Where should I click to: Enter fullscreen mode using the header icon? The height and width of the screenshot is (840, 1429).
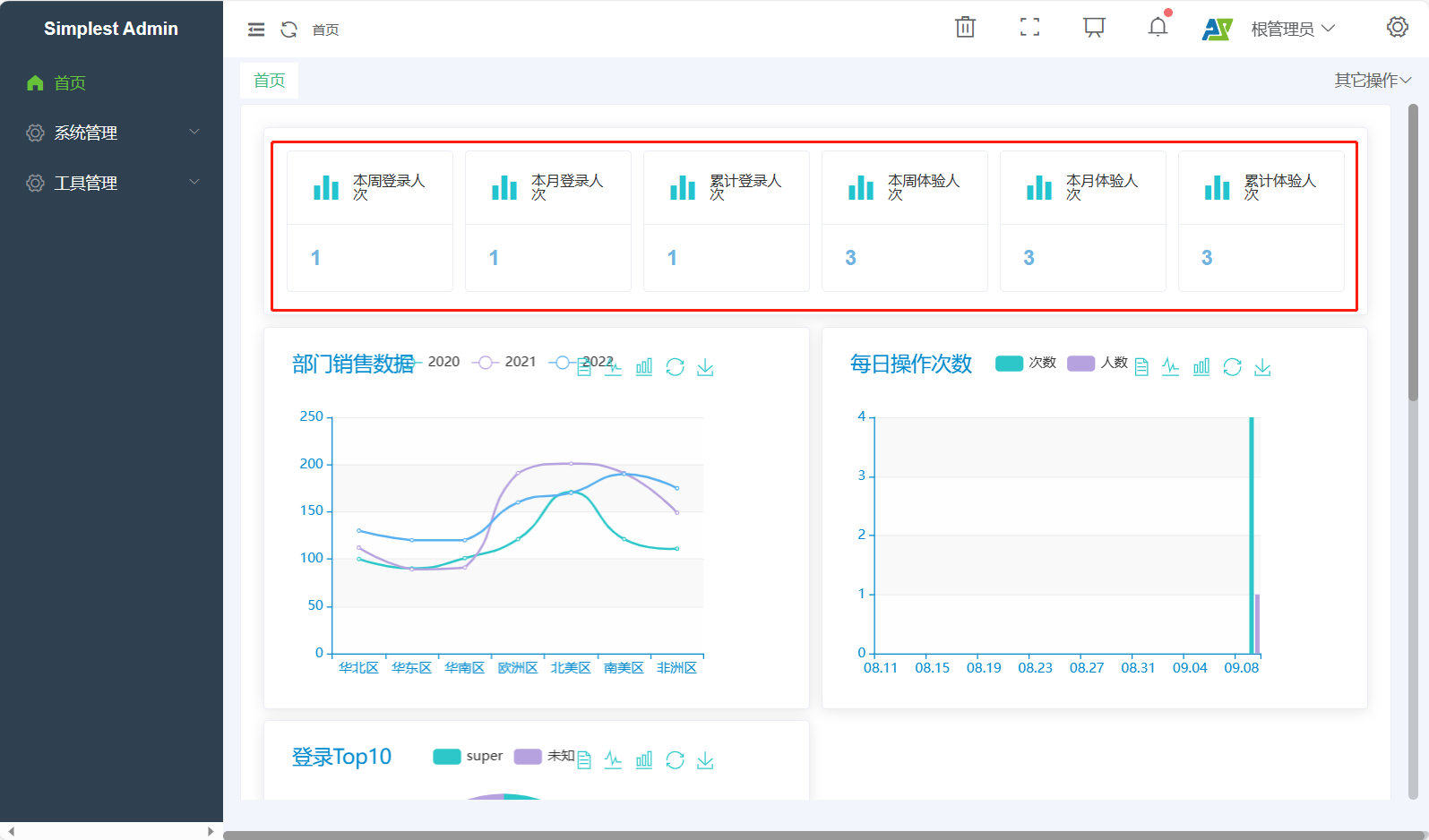click(1029, 28)
